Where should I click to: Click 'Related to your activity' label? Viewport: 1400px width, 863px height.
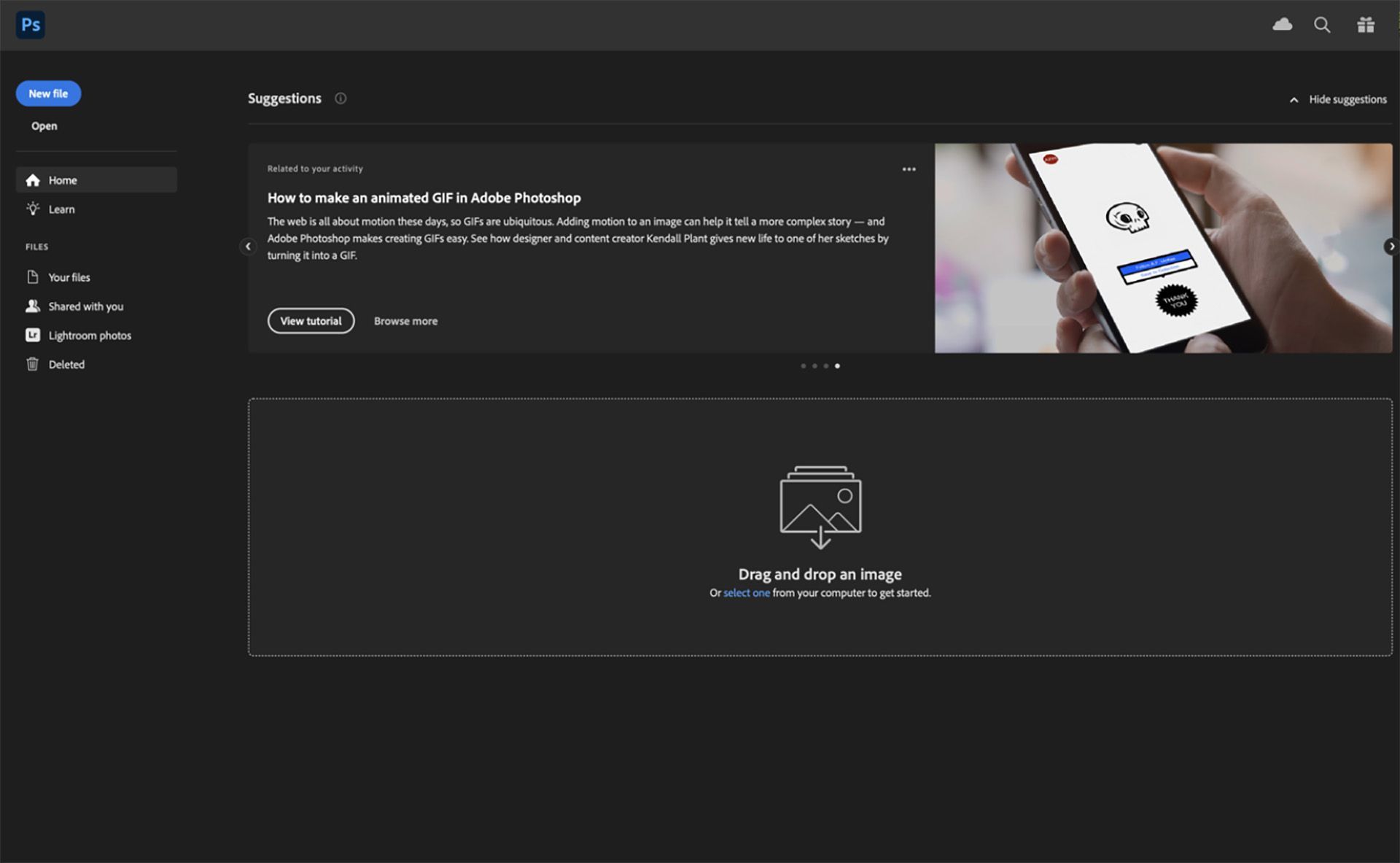pos(315,169)
